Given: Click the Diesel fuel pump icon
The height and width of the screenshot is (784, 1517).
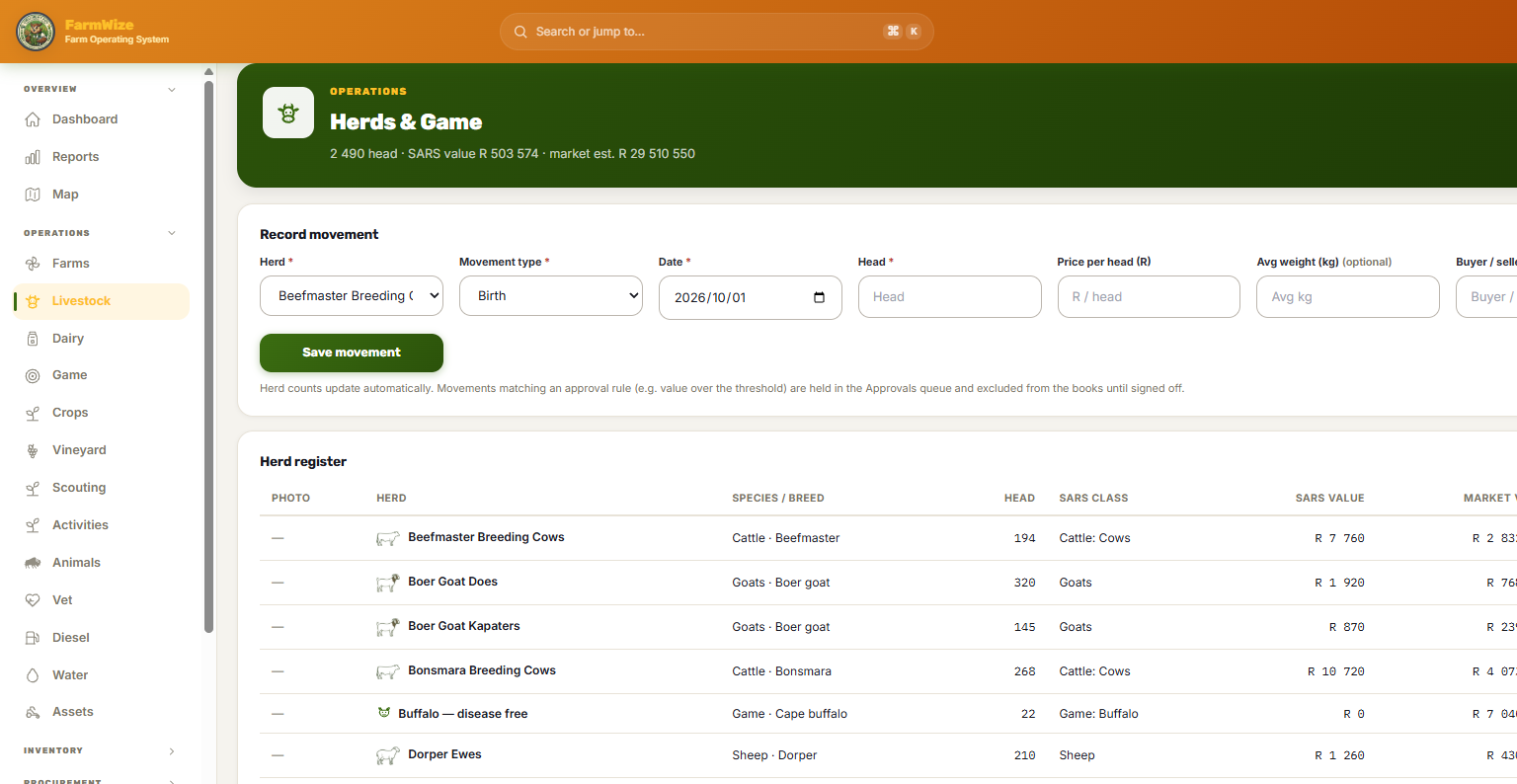Looking at the screenshot, I should (33, 638).
